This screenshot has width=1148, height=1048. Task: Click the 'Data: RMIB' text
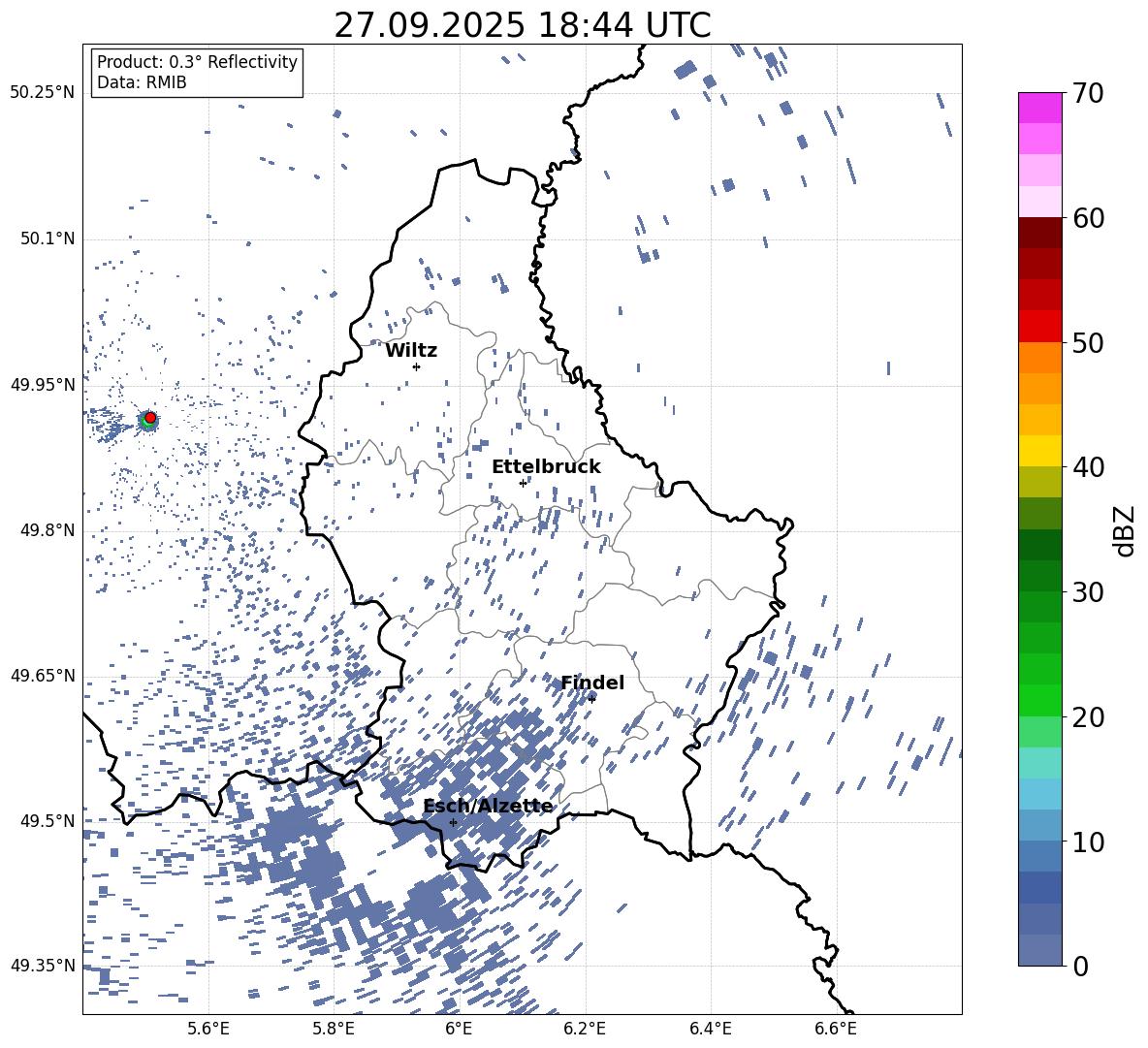pyautogui.click(x=142, y=82)
